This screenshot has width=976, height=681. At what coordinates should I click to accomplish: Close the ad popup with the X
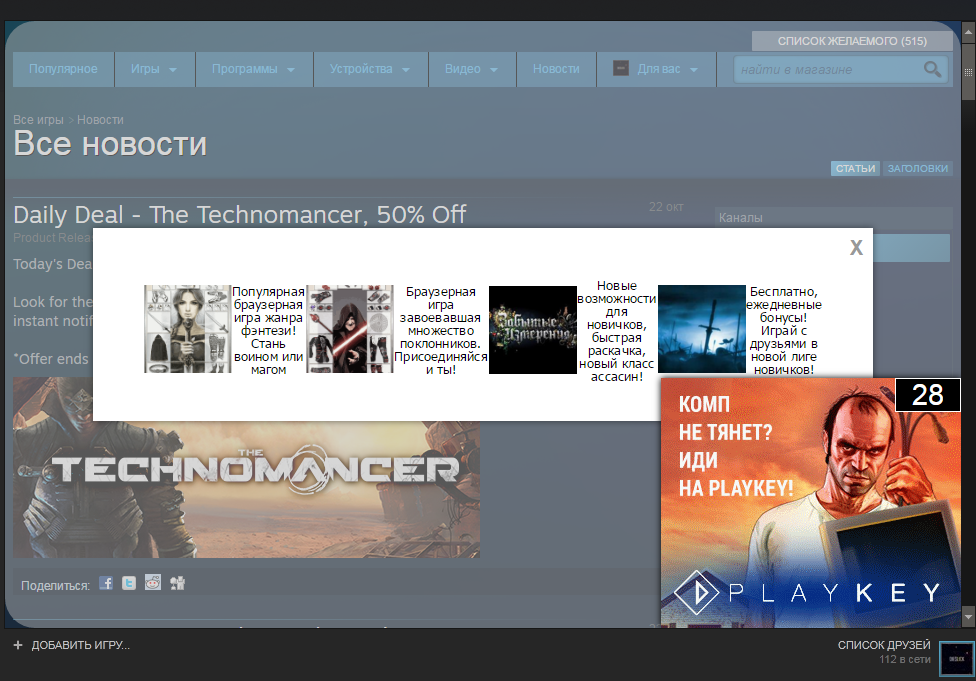tap(856, 248)
